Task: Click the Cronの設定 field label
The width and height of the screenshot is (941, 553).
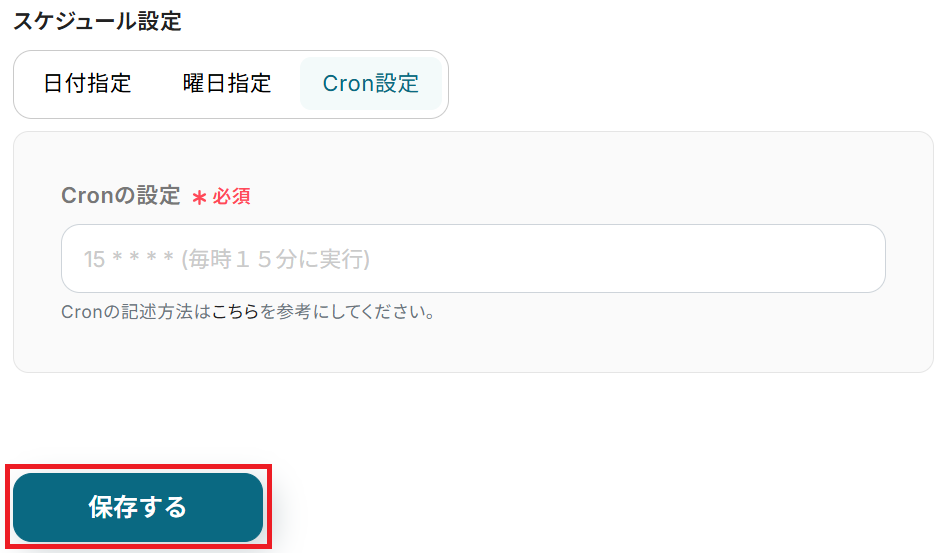Action: pos(121,196)
